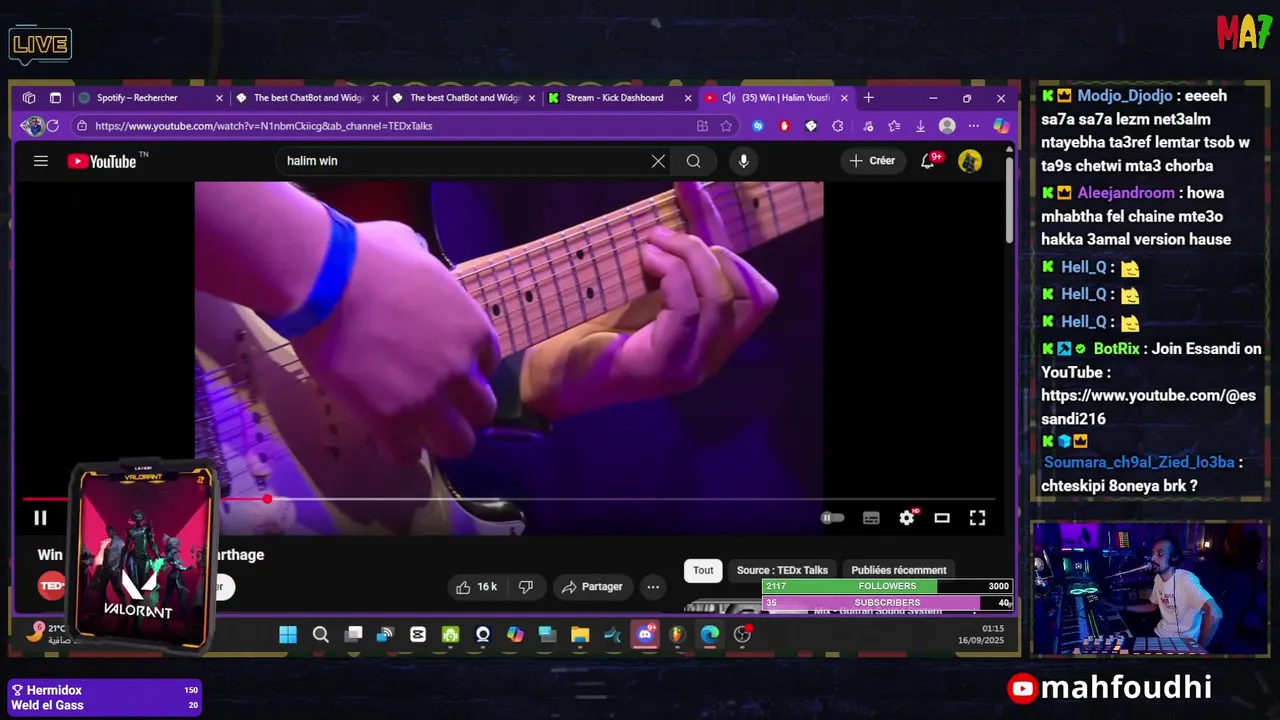Open the browser settings ellipsis menu
Screen dimensions: 1280x720
973,126
